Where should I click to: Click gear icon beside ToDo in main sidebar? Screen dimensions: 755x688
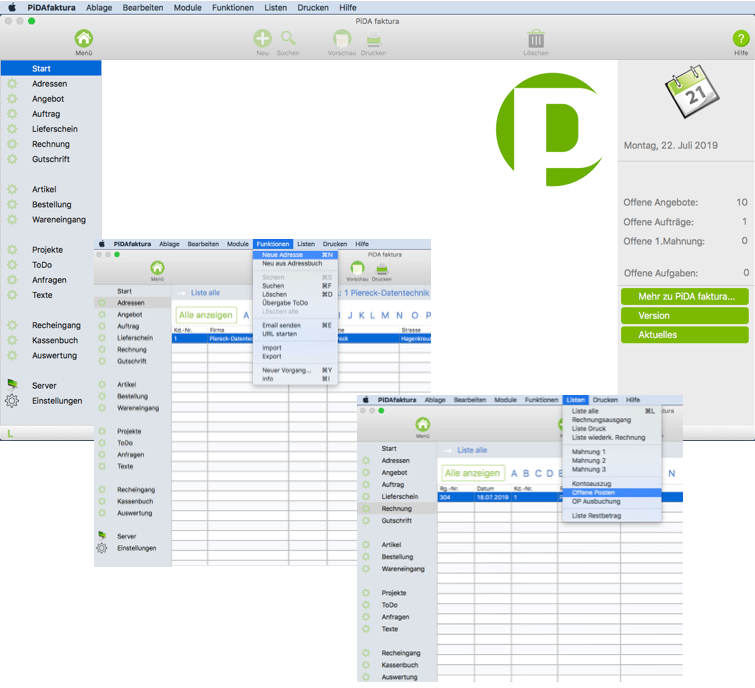[12, 265]
